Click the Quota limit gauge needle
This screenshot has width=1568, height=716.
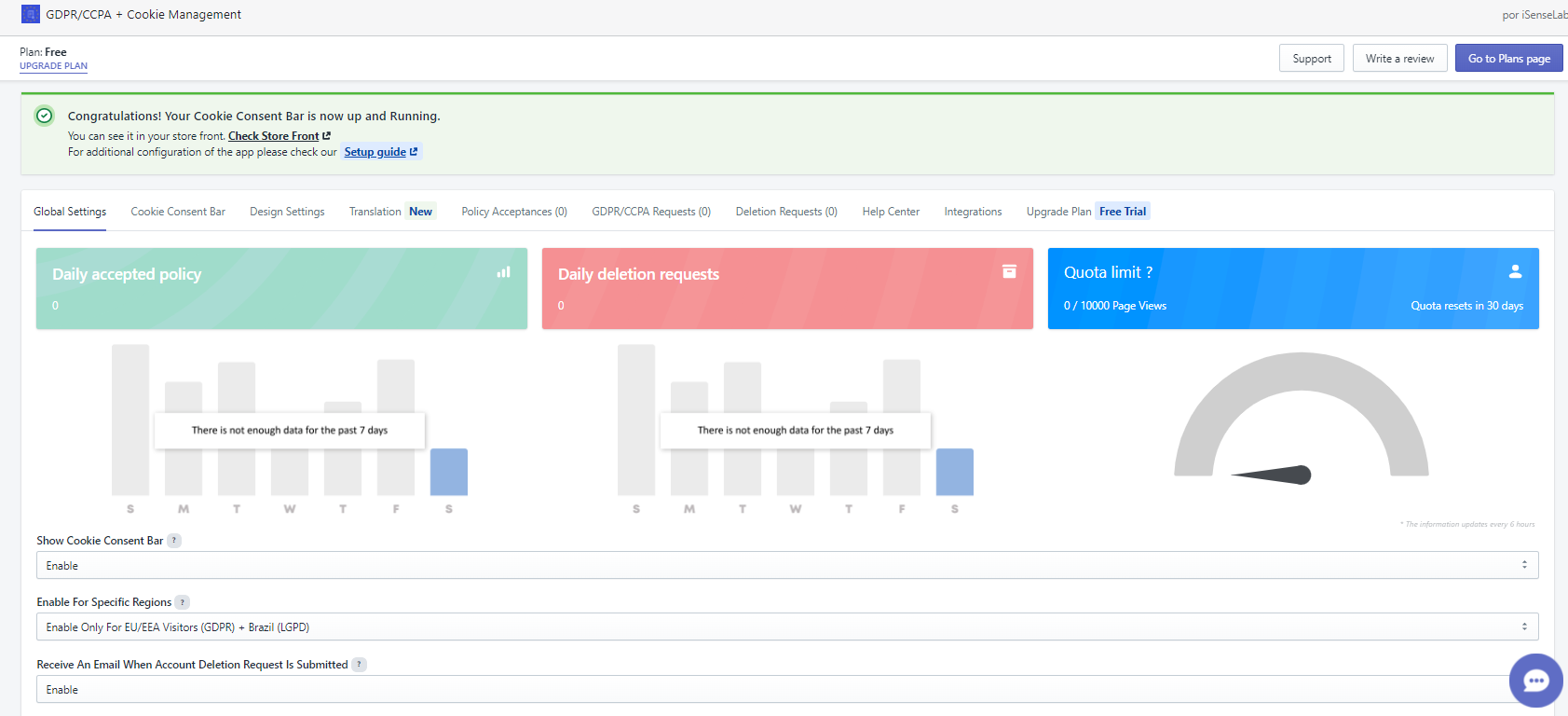(1275, 475)
